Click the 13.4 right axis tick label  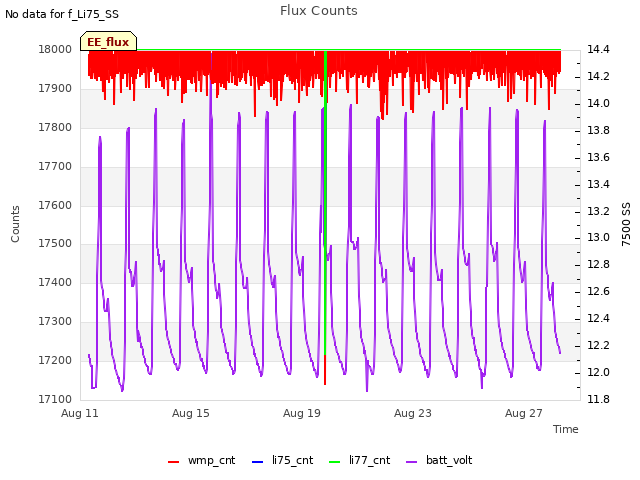click(x=598, y=184)
